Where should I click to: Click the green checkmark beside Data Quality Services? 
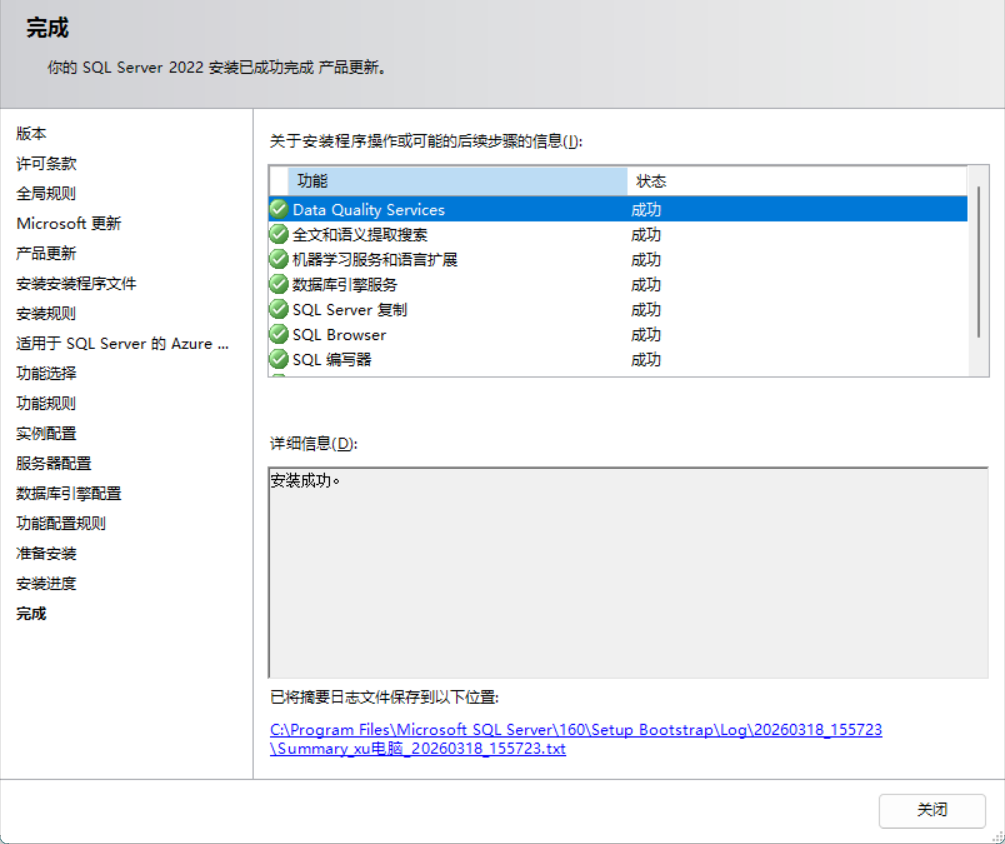point(279,209)
